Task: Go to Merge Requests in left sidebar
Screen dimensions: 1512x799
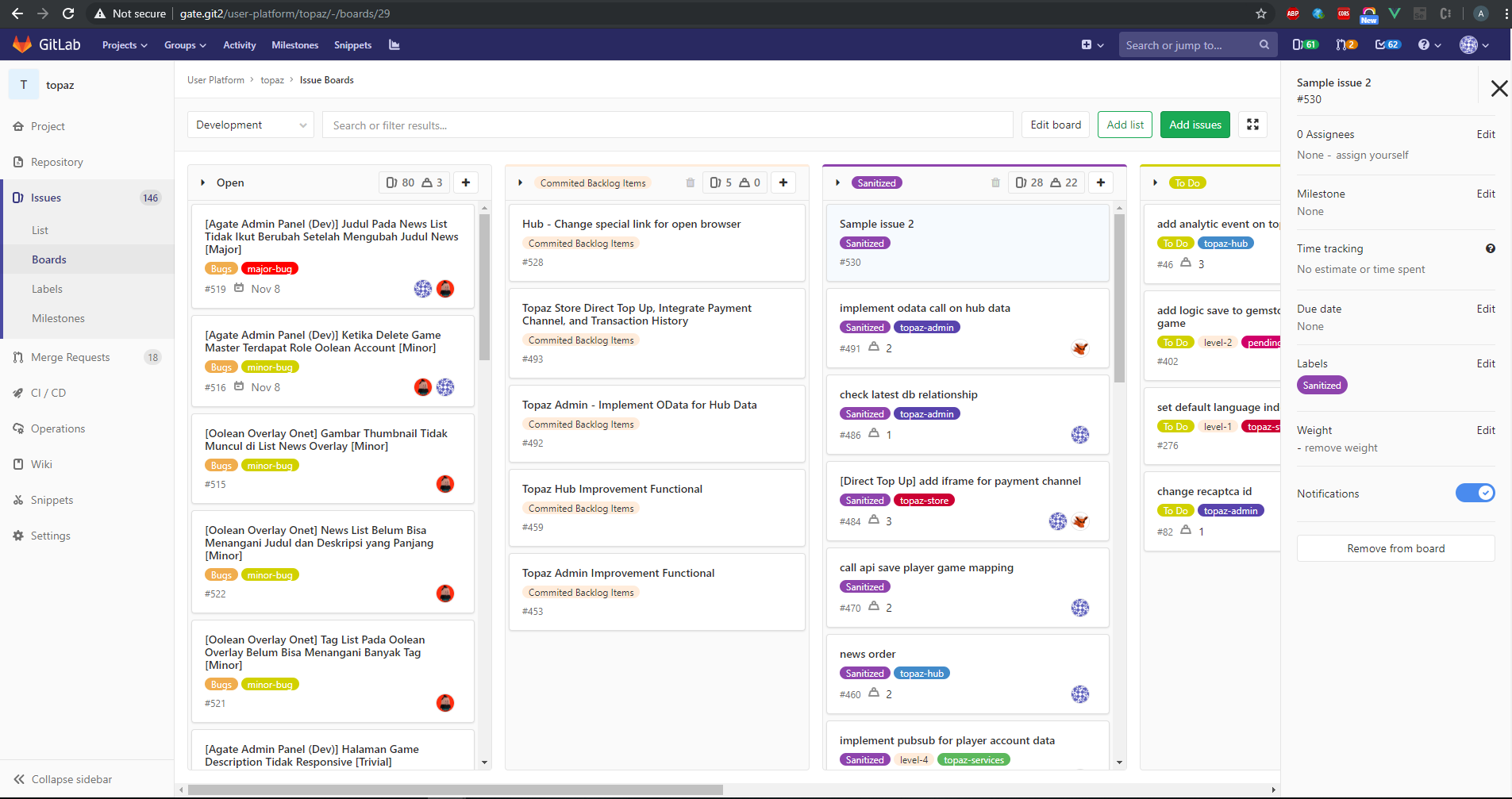Action: click(x=70, y=357)
